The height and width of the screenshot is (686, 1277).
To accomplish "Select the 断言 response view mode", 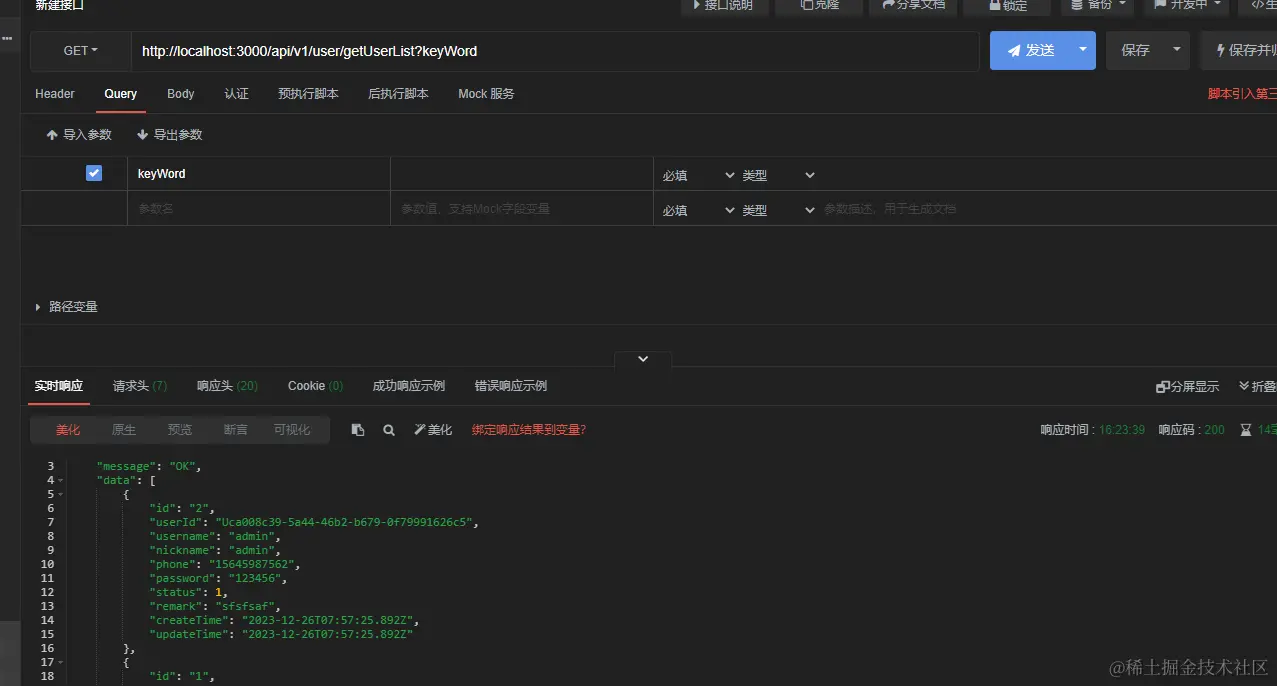I will coord(236,430).
